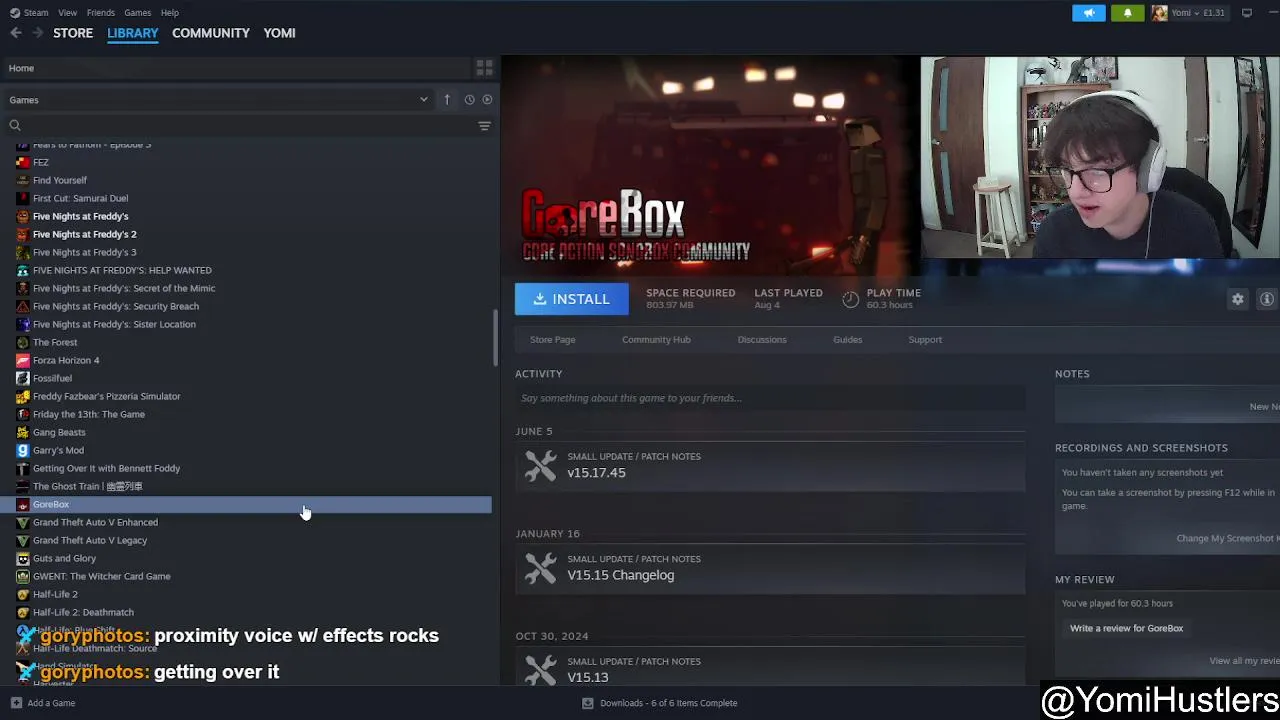Click the sort-ascending arrow next to Games
The height and width of the screenshot is (720, 1280).
click(x=447, y=100)
